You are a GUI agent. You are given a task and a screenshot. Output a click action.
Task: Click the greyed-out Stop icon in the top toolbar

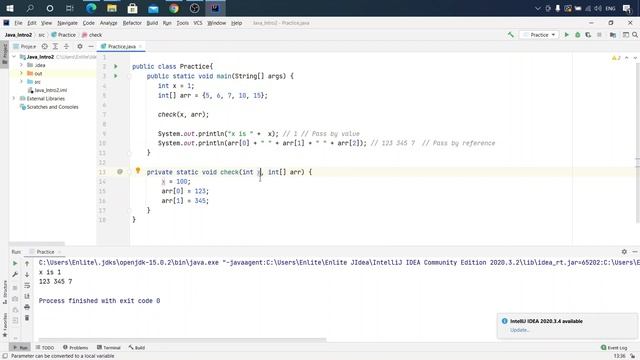click(x=599, y=35)
